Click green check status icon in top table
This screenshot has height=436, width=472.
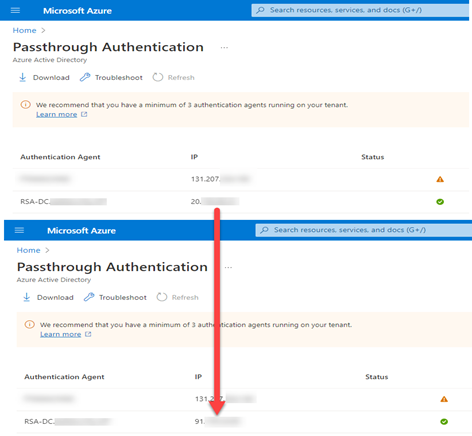[440, 202]
